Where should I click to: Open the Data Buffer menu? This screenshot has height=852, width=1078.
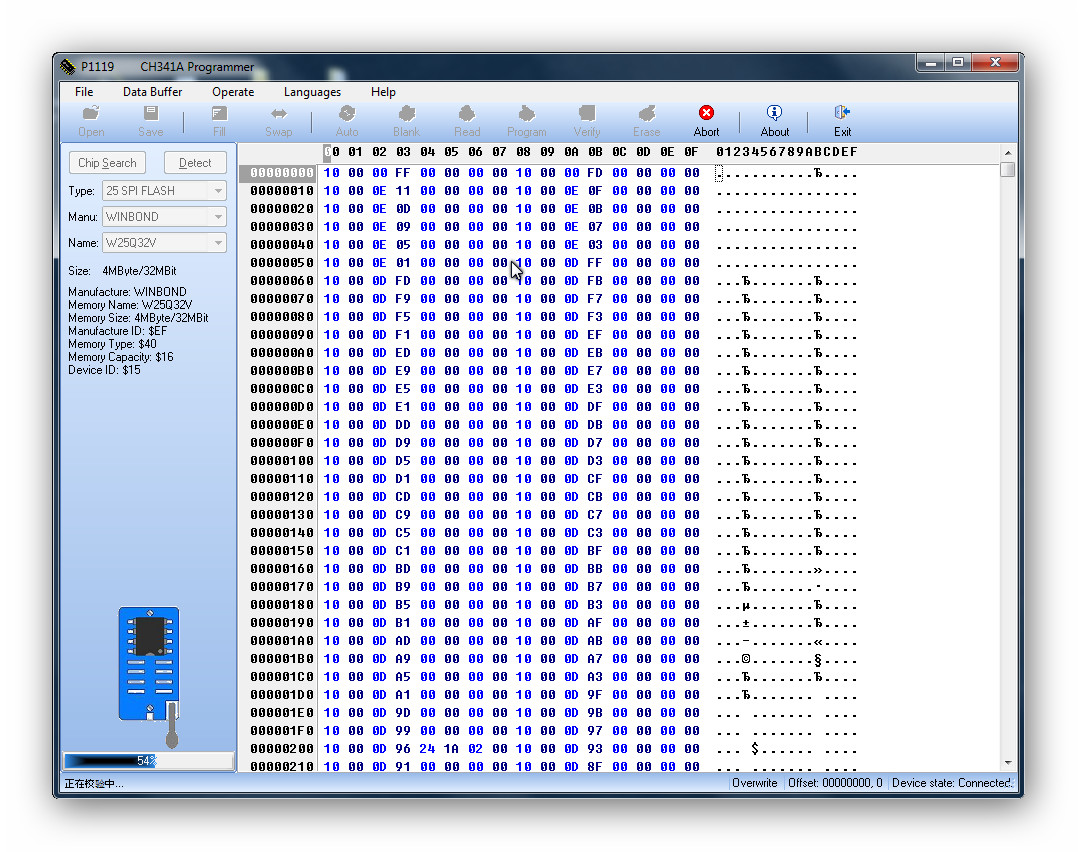point(152,92)
